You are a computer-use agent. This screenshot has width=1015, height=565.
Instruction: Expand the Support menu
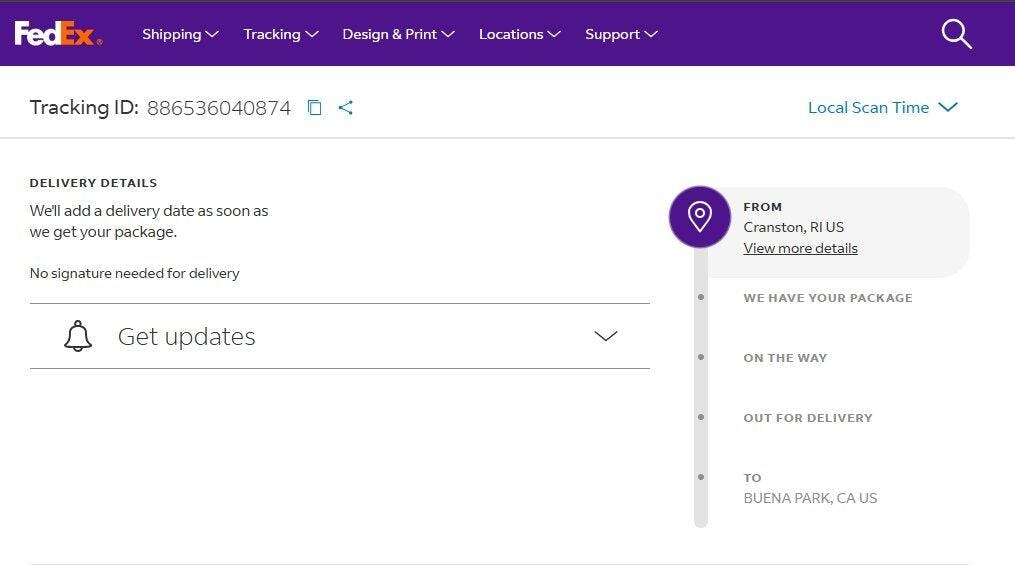(x=621, y=34)
